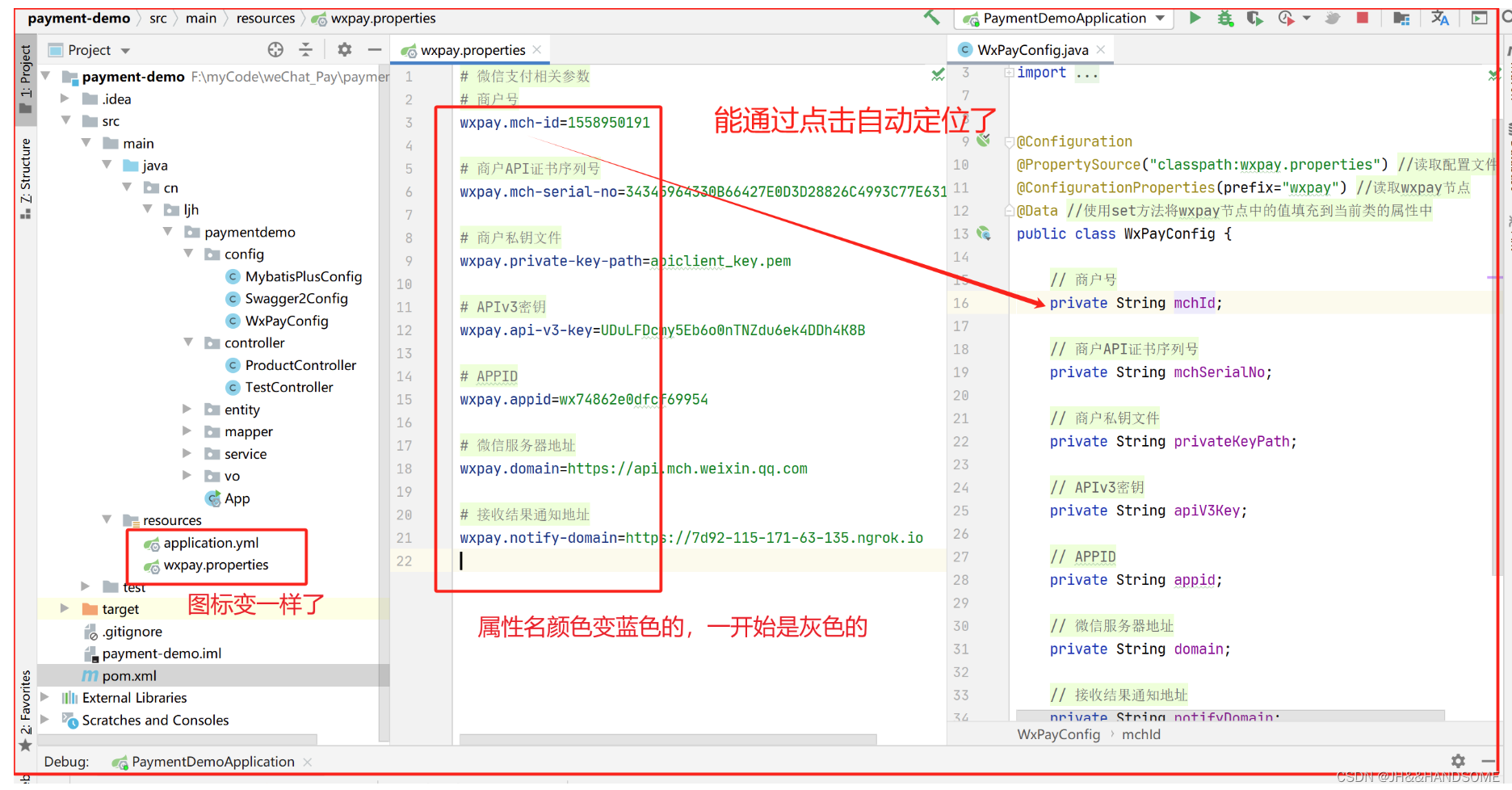Screen dimensions: 1512x790
Task: Run with coverage icon in toolbar
Action: tap(1254, 18)
